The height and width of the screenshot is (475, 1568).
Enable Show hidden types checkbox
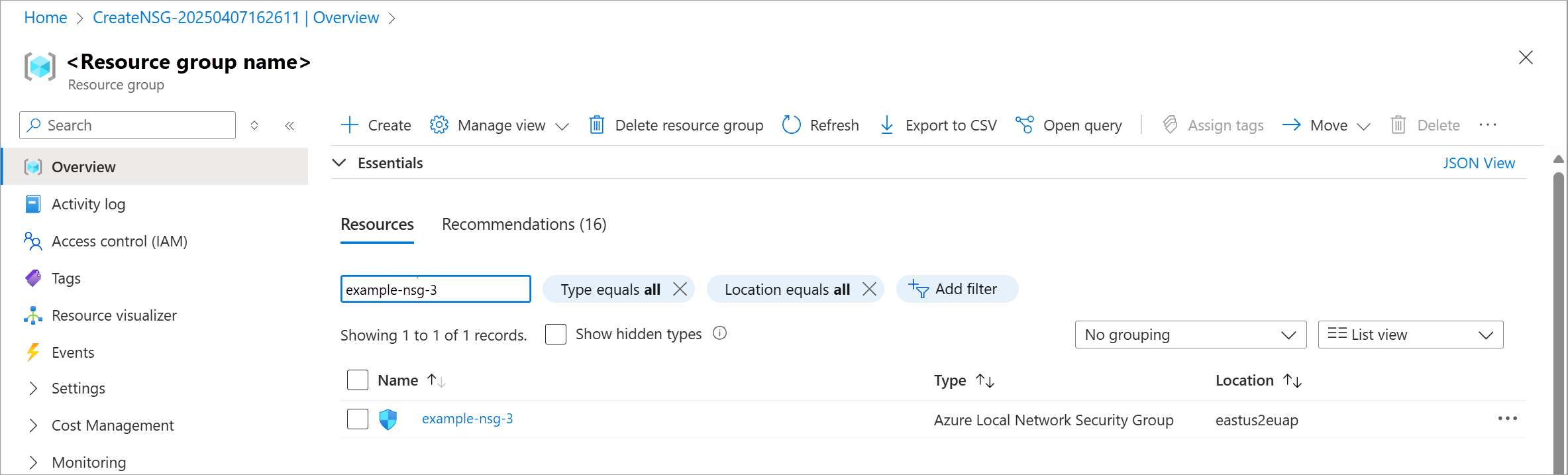point(556,335)
